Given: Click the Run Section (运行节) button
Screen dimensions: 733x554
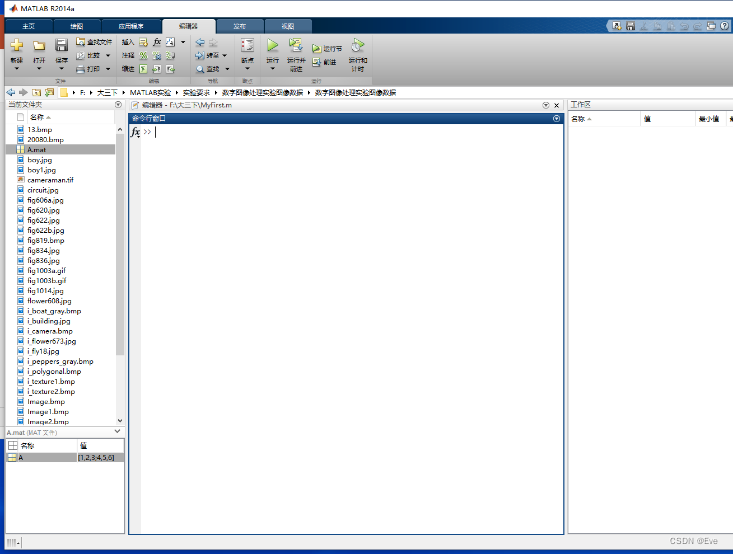Looking at the screenshot, I should click(x=327, y=49).
